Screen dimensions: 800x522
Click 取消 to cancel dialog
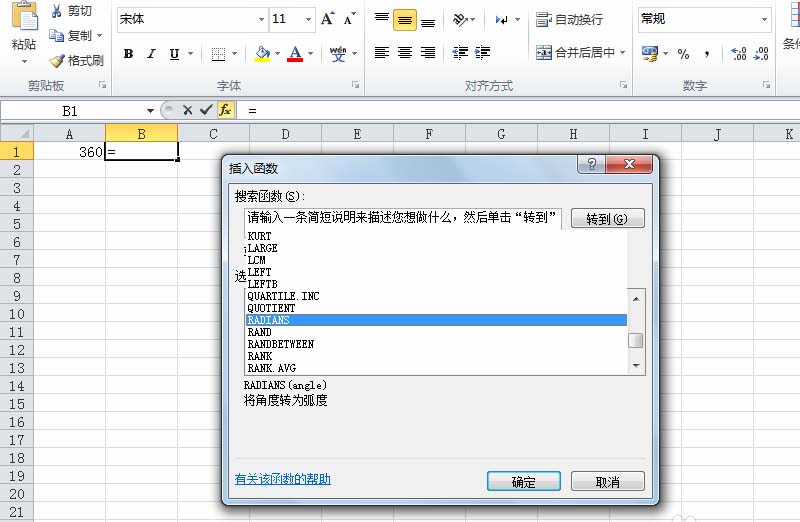[x=607, y=481]
